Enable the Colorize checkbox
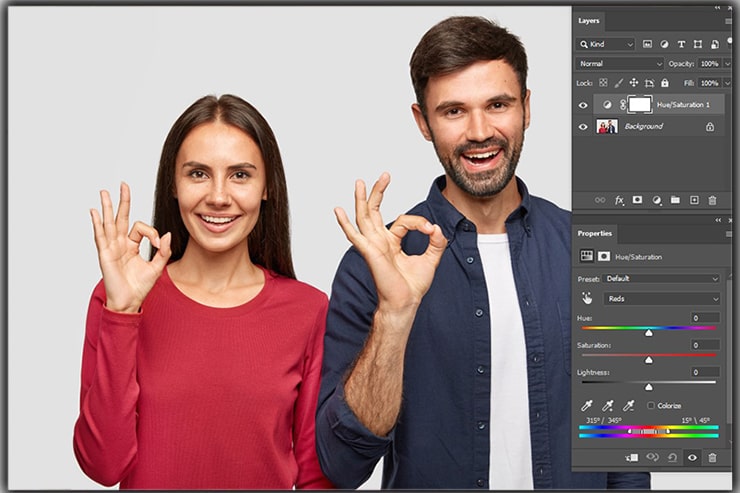The height and width of the screenshot is (493, 740). pyautogui.click(x=651, y=405)
